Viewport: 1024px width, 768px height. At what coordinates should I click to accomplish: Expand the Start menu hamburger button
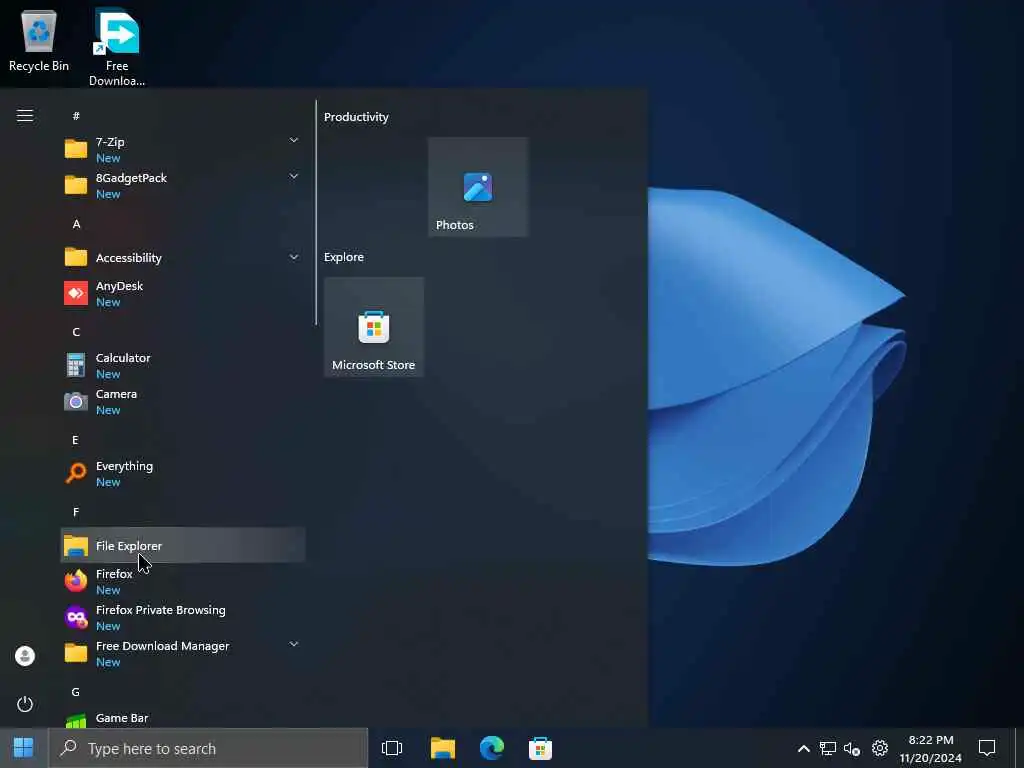pos(25,116)
